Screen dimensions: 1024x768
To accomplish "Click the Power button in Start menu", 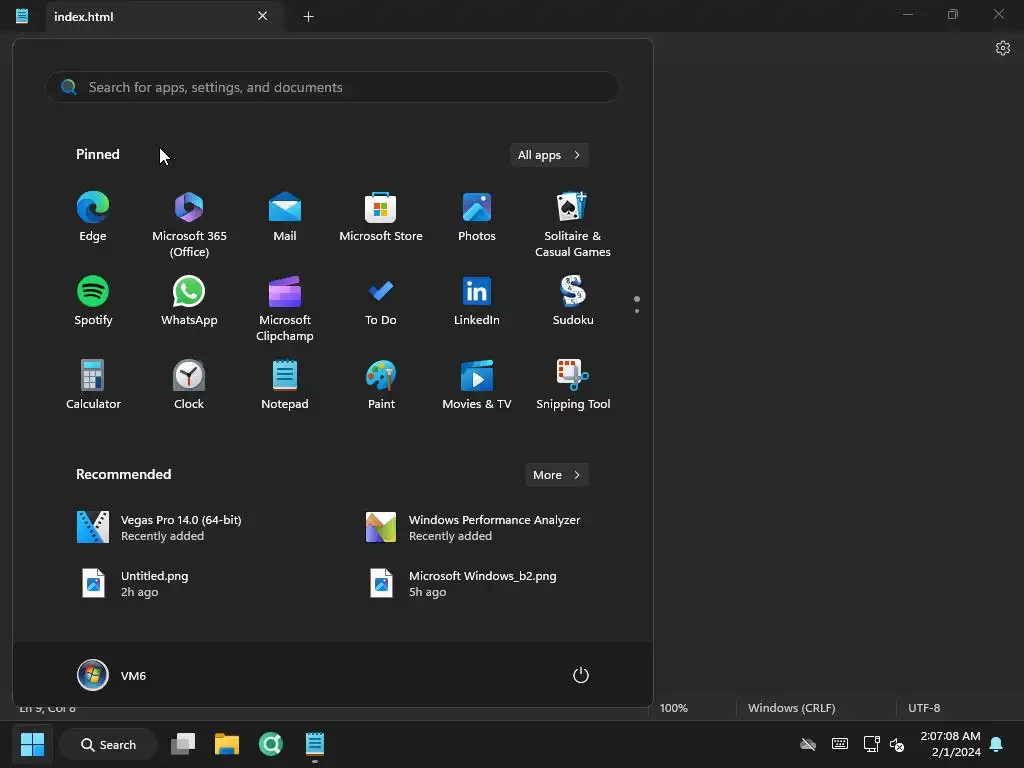I will click(581, 675).
